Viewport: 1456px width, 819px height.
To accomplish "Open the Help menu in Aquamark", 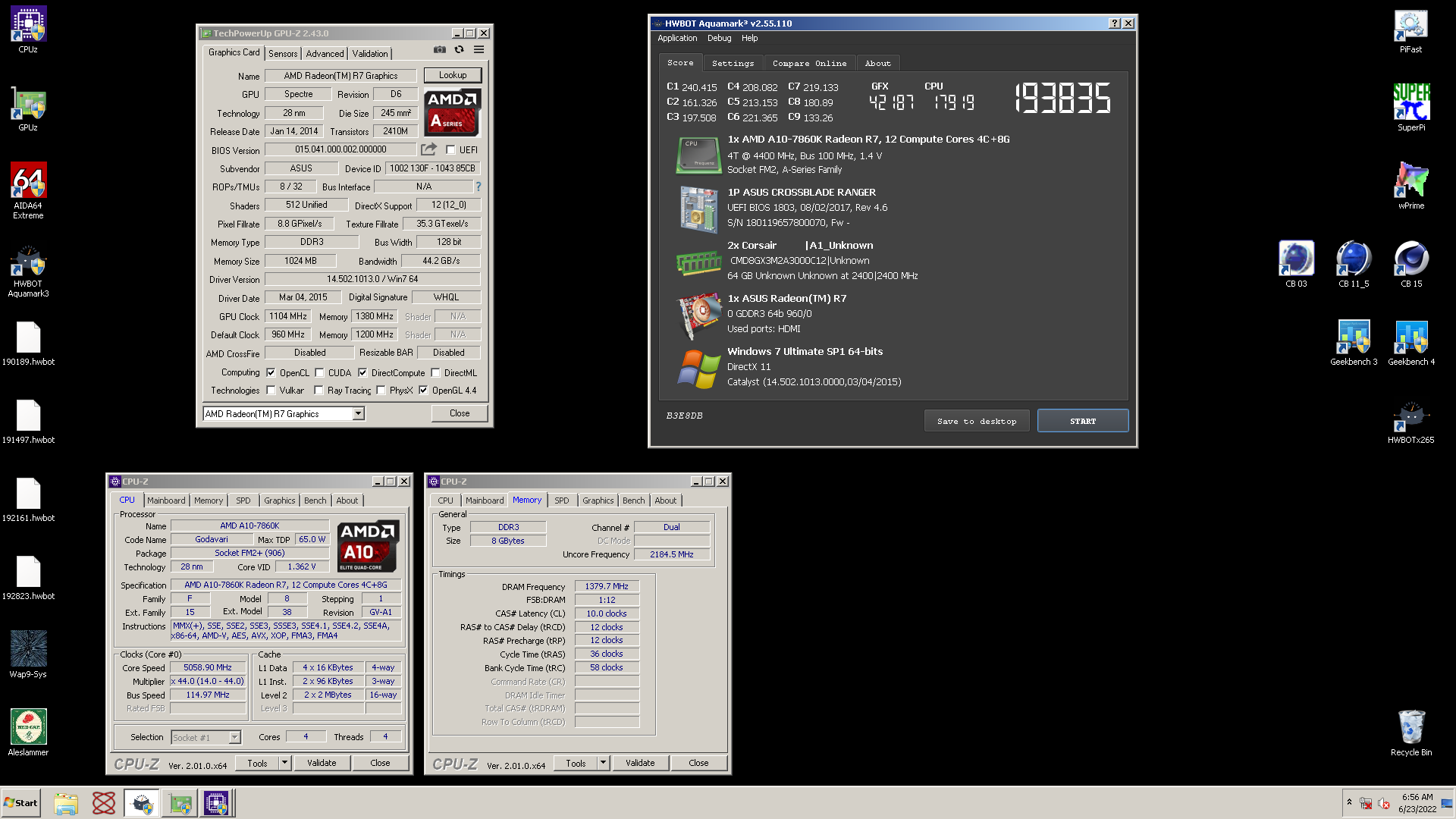I will click(749, 38).
